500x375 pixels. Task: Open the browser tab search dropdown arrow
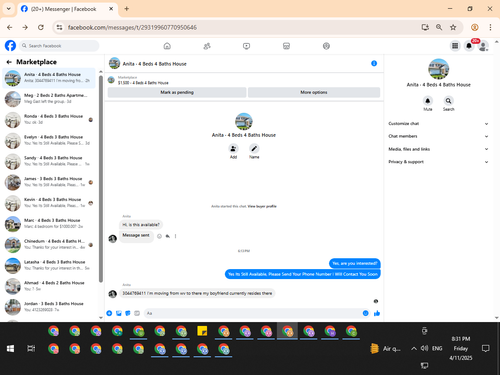click(9, 9)
